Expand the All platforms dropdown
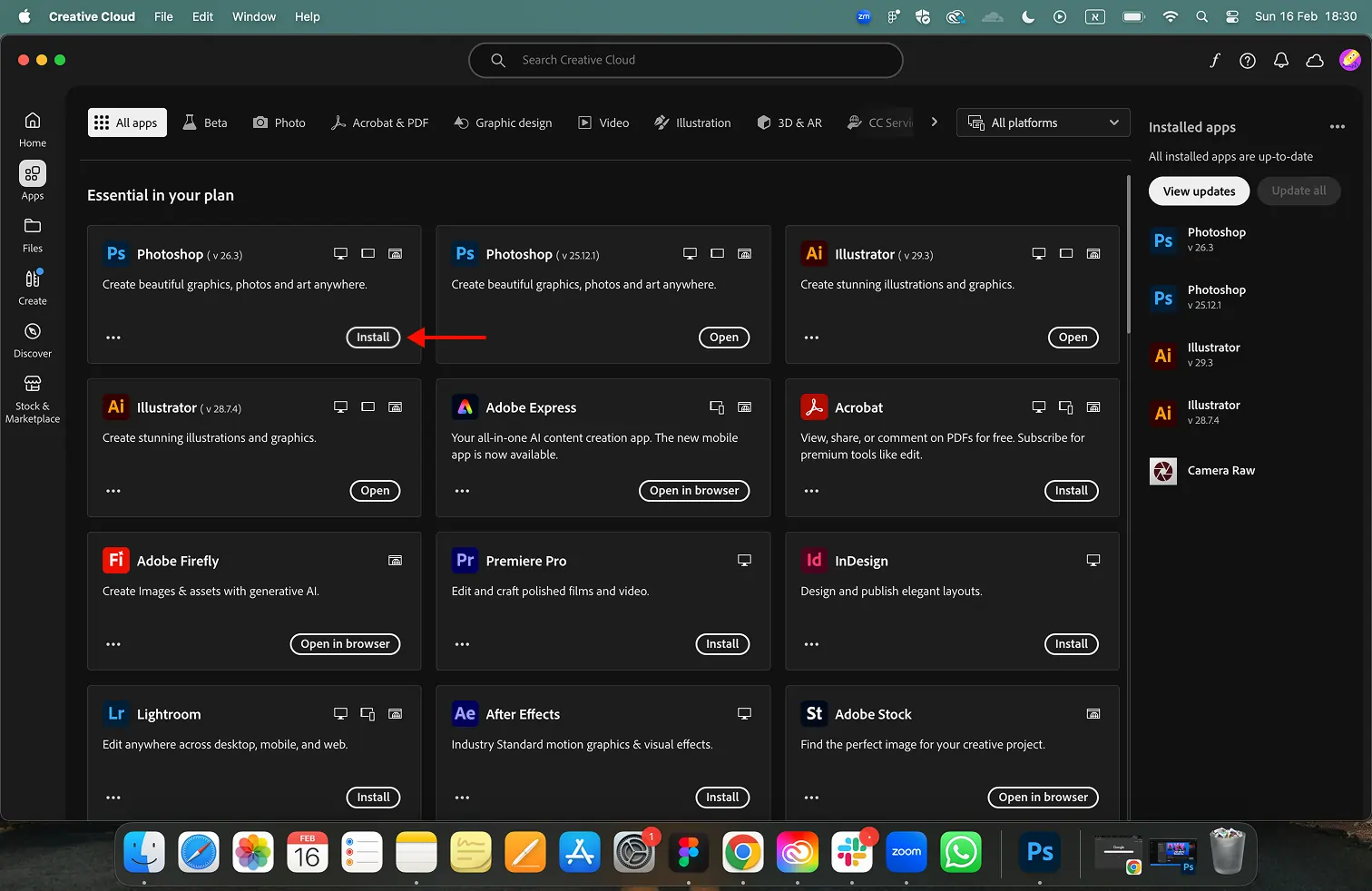Screen dimensions: 1372x891 point(1044,122)
